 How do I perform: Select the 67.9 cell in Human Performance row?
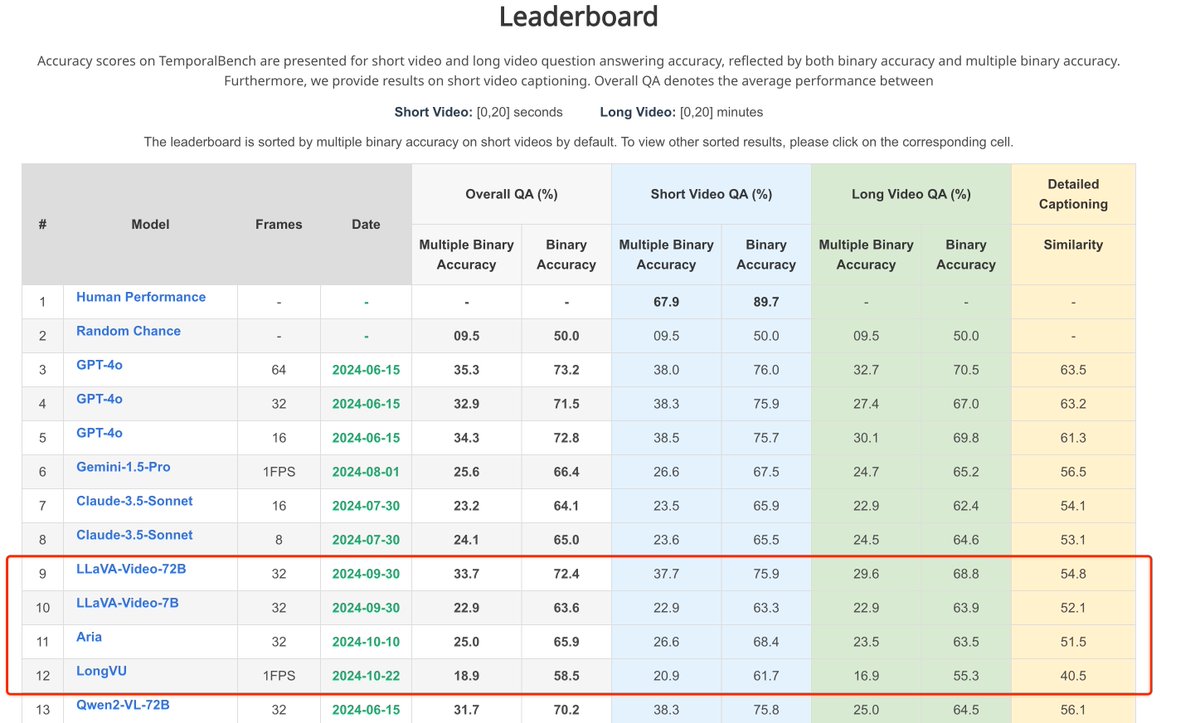pos(666,302)
